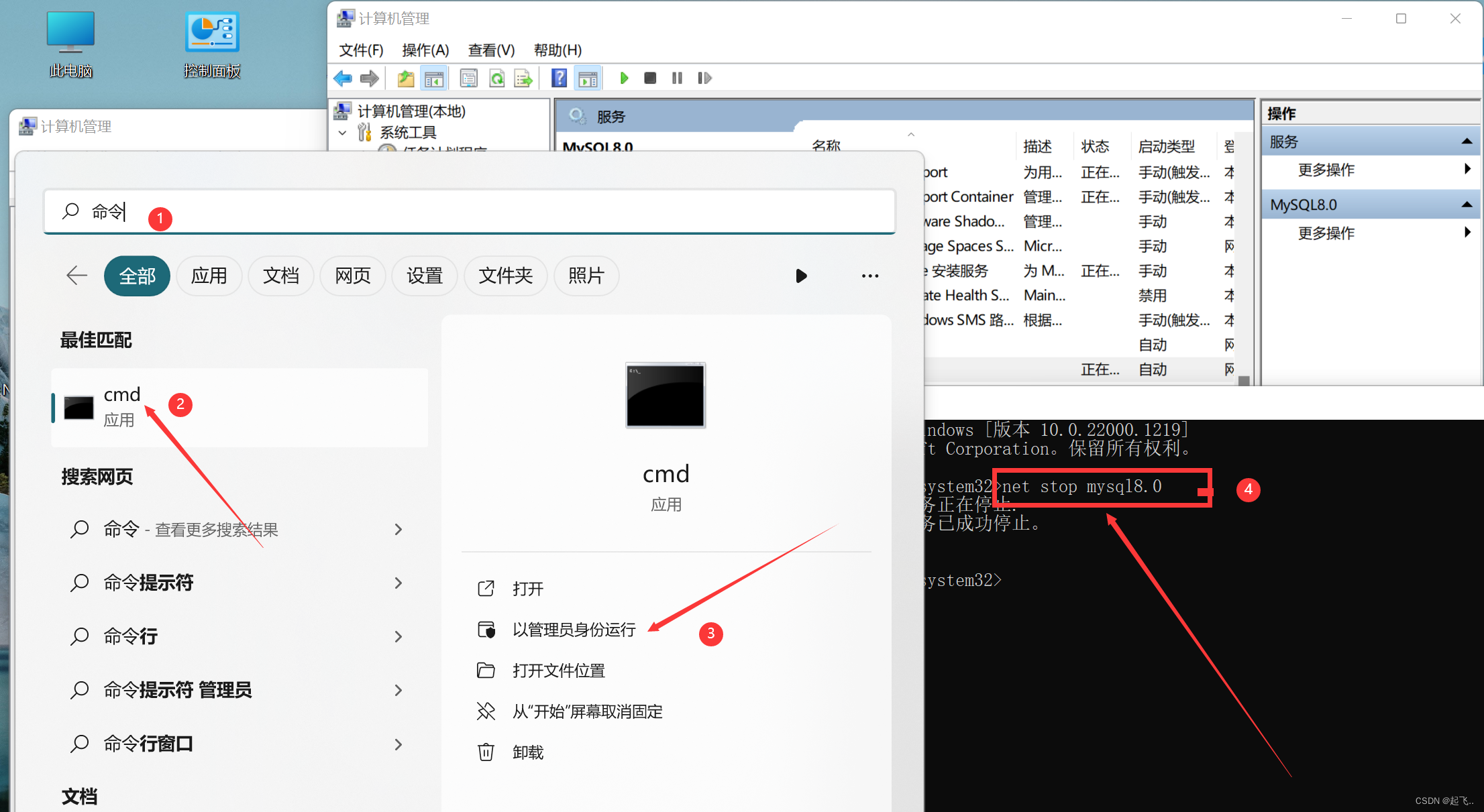The width and height of the screenshot is (1484, 812).
Task: Click 以管理员身份运行 option
Action: [574, 630]
